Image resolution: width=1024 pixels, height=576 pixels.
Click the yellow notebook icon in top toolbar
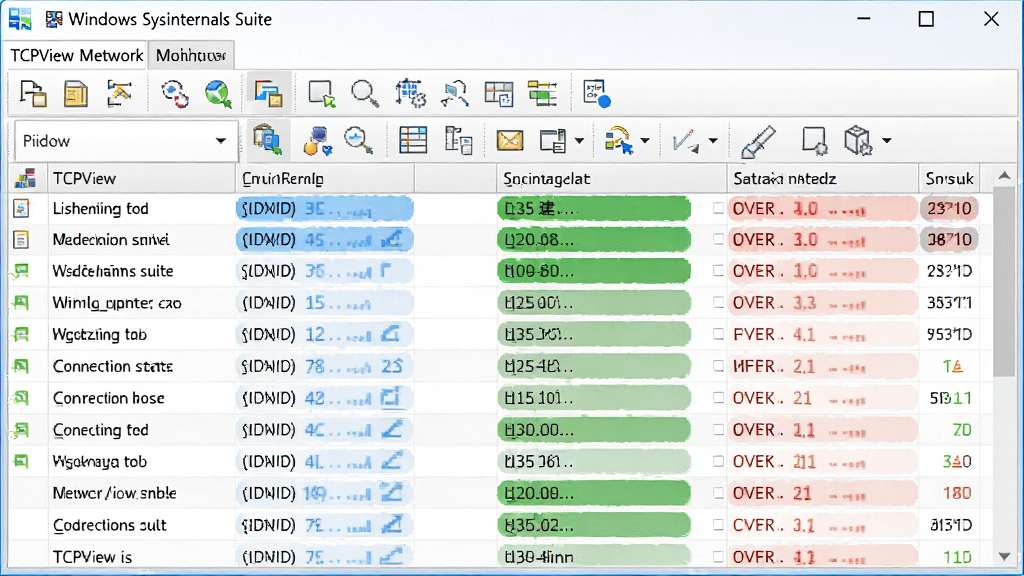click(76, 93)
